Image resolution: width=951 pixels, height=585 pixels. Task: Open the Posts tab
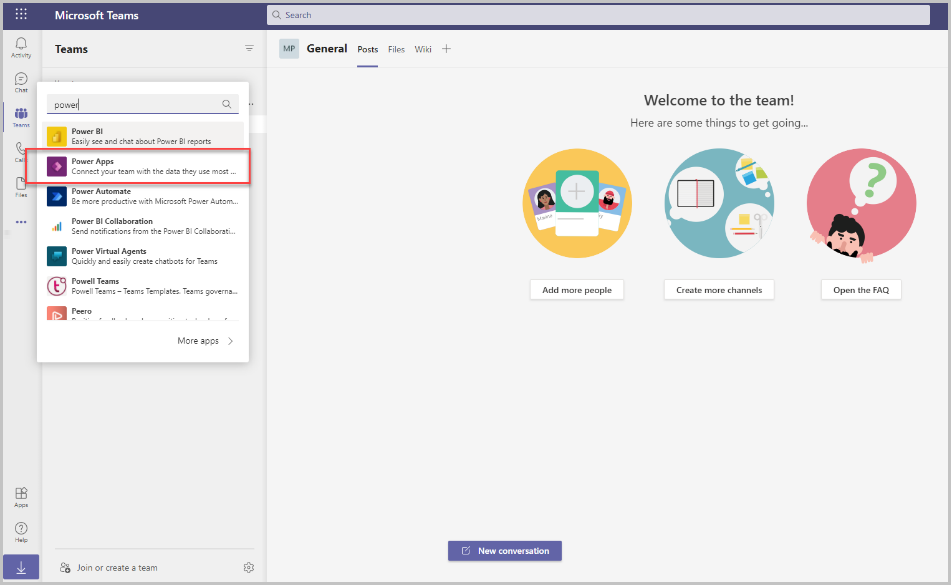366,48
